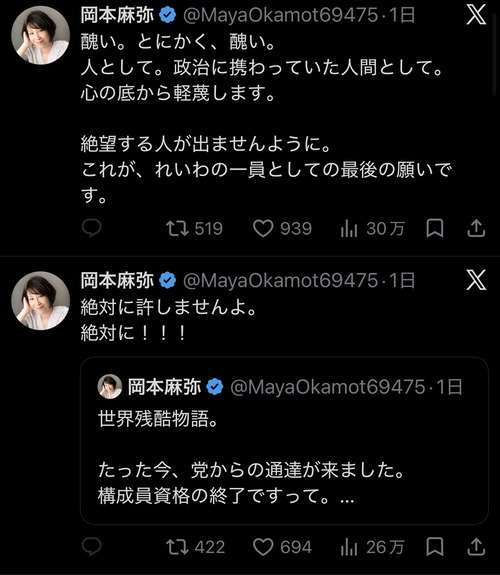View analytics of the 30万 views tweet

pyautogui.click(x=372, y=228)
